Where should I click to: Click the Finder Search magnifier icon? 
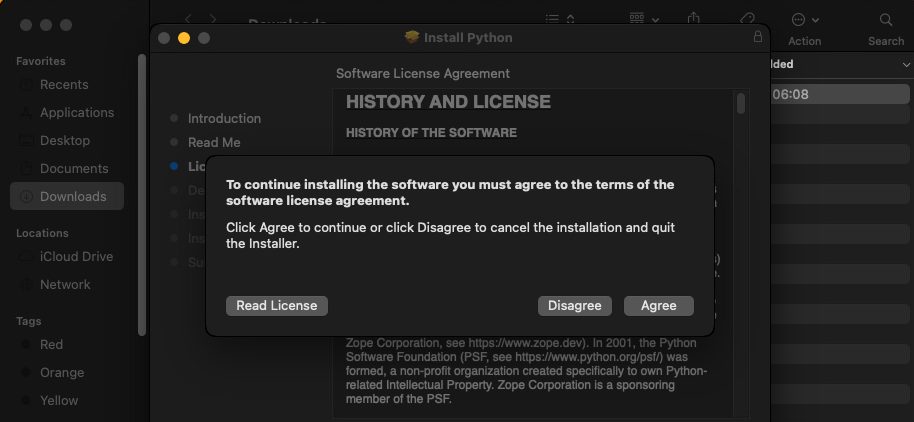(x=885, y=20)
